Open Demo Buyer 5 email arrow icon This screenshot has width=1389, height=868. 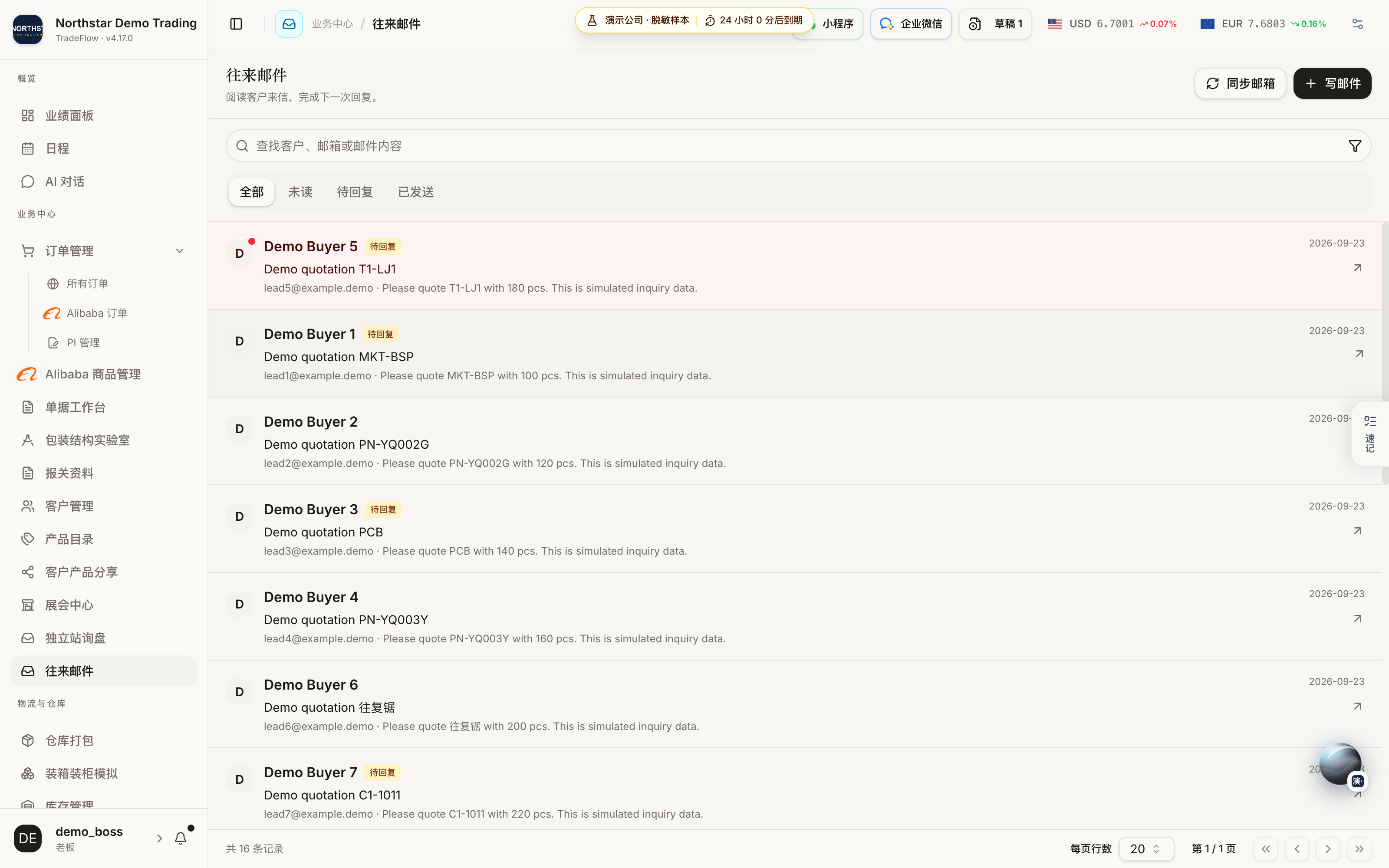pyautogui.click(x=1357, y=268)
